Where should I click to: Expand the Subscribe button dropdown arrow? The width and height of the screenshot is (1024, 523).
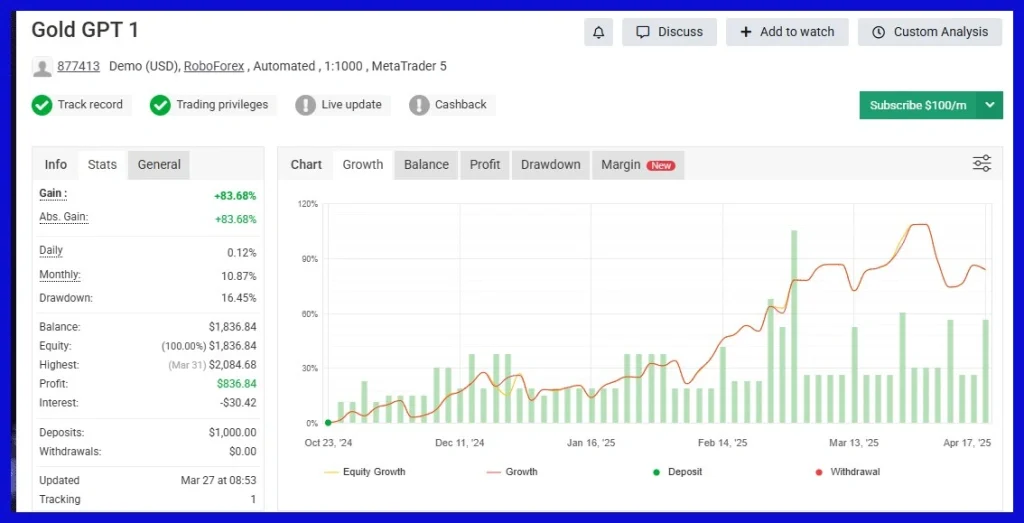coord(989,105)
